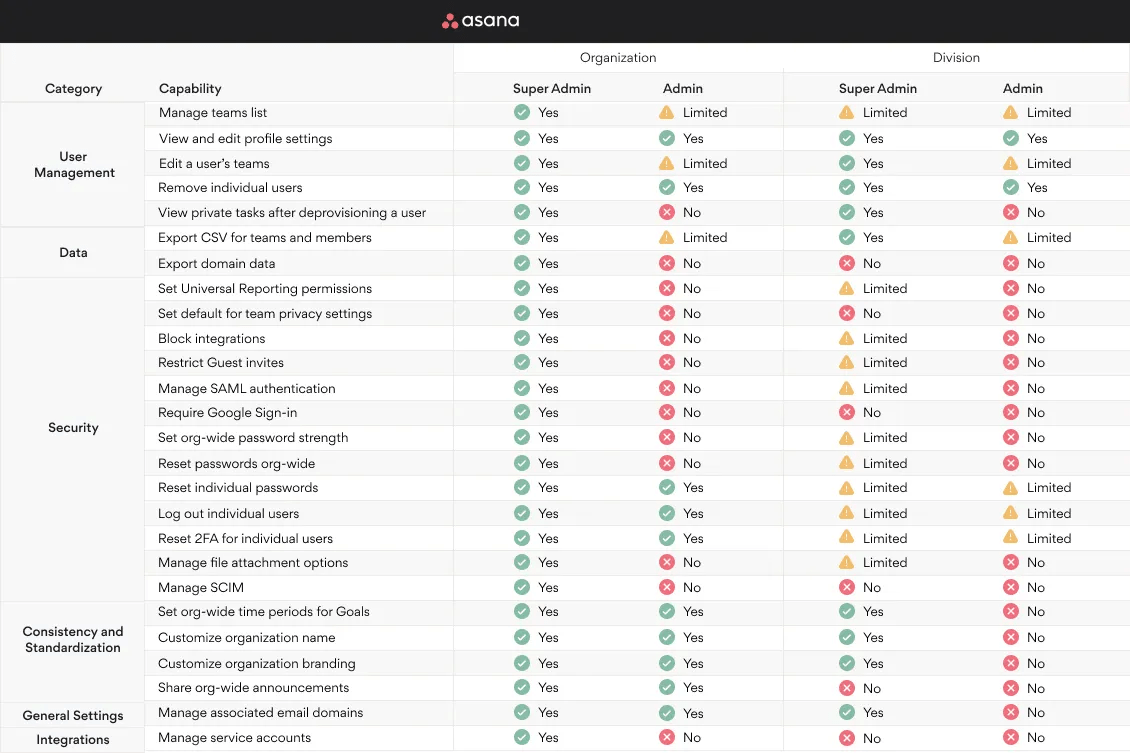This screenshot has height=753, width=1130.
Task: Click Division Super Admin warning icon for Block integrations
Action: point(847,339)
